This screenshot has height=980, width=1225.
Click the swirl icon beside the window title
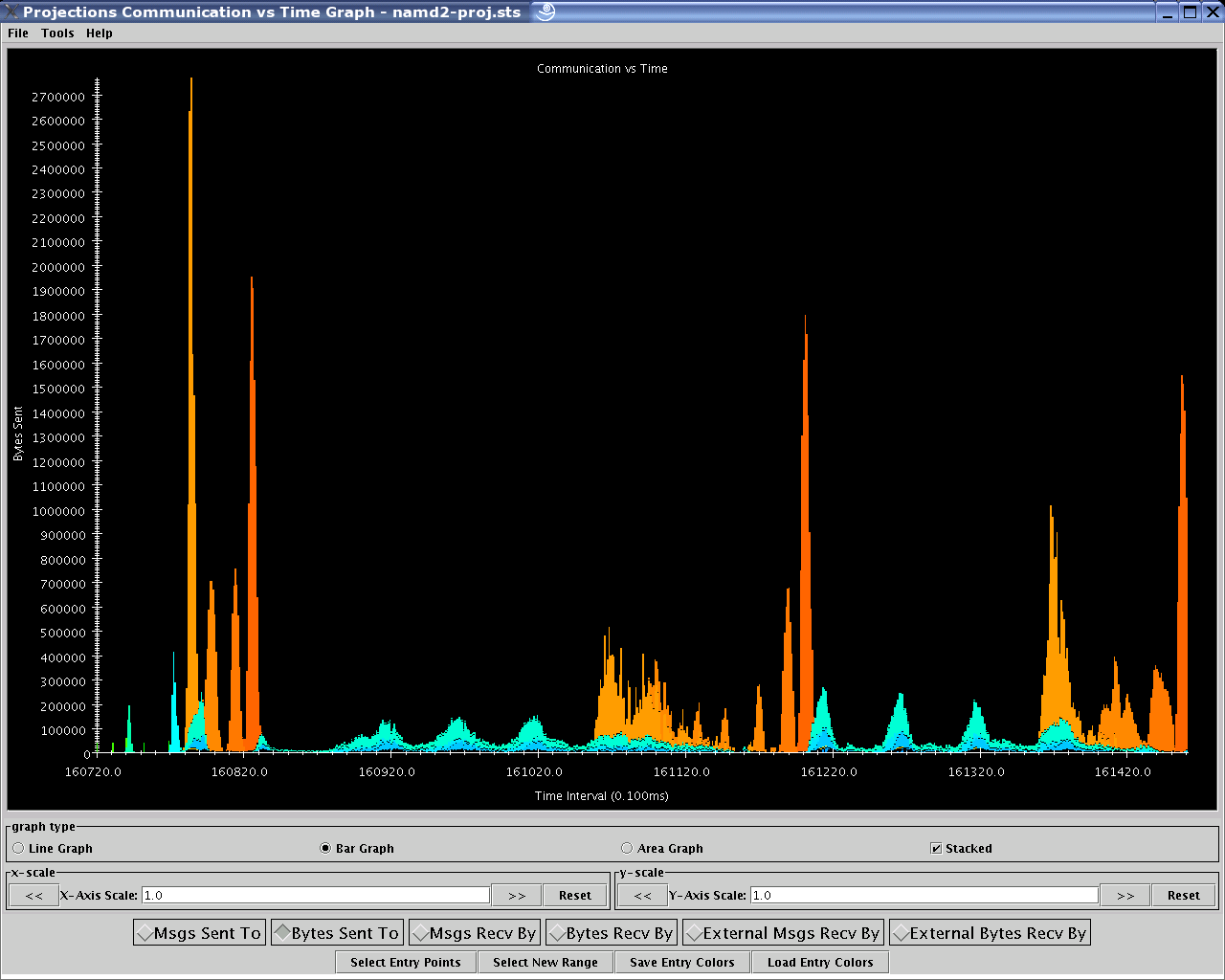pos(546,11)
